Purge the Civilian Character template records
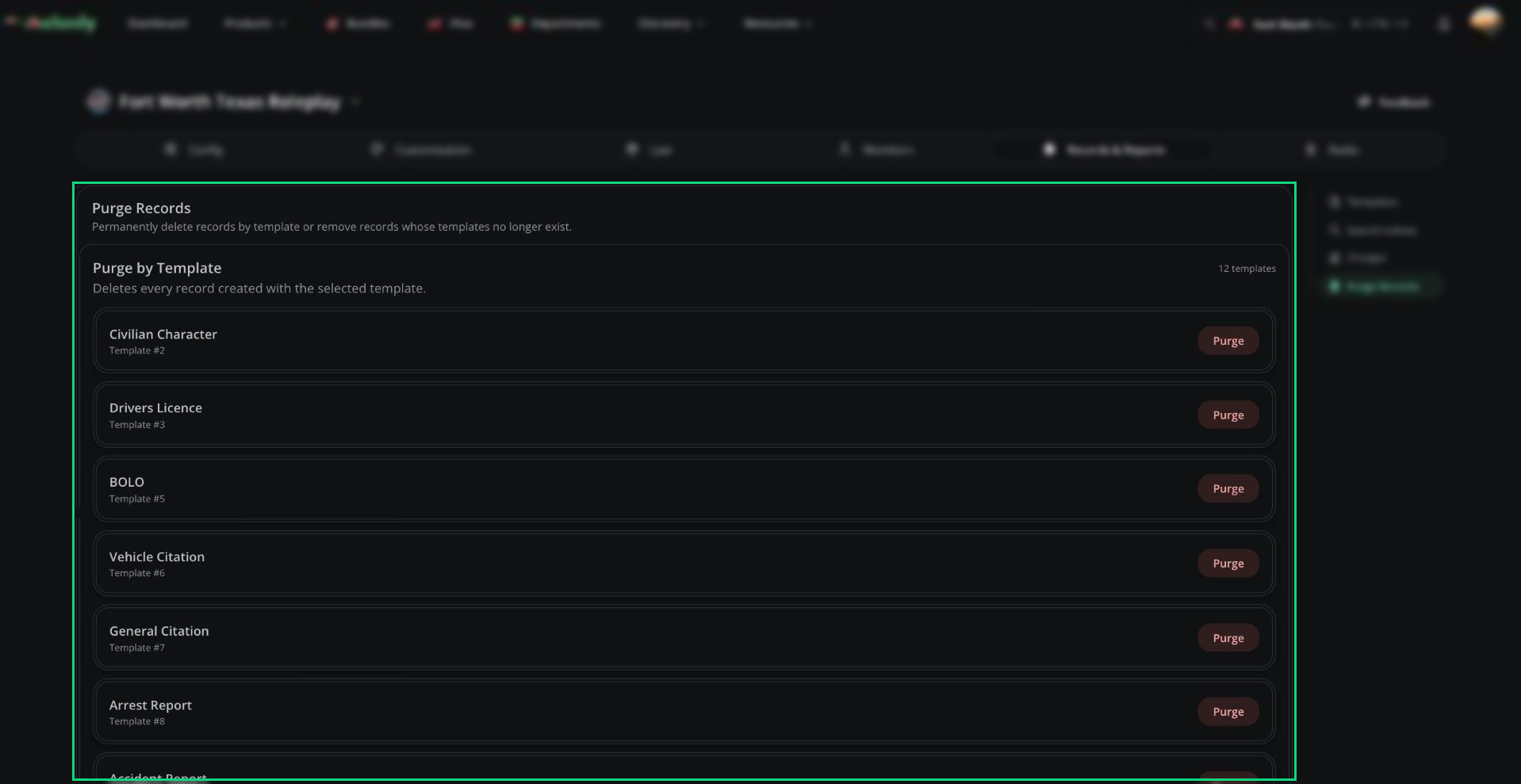 coord(1228,341)
